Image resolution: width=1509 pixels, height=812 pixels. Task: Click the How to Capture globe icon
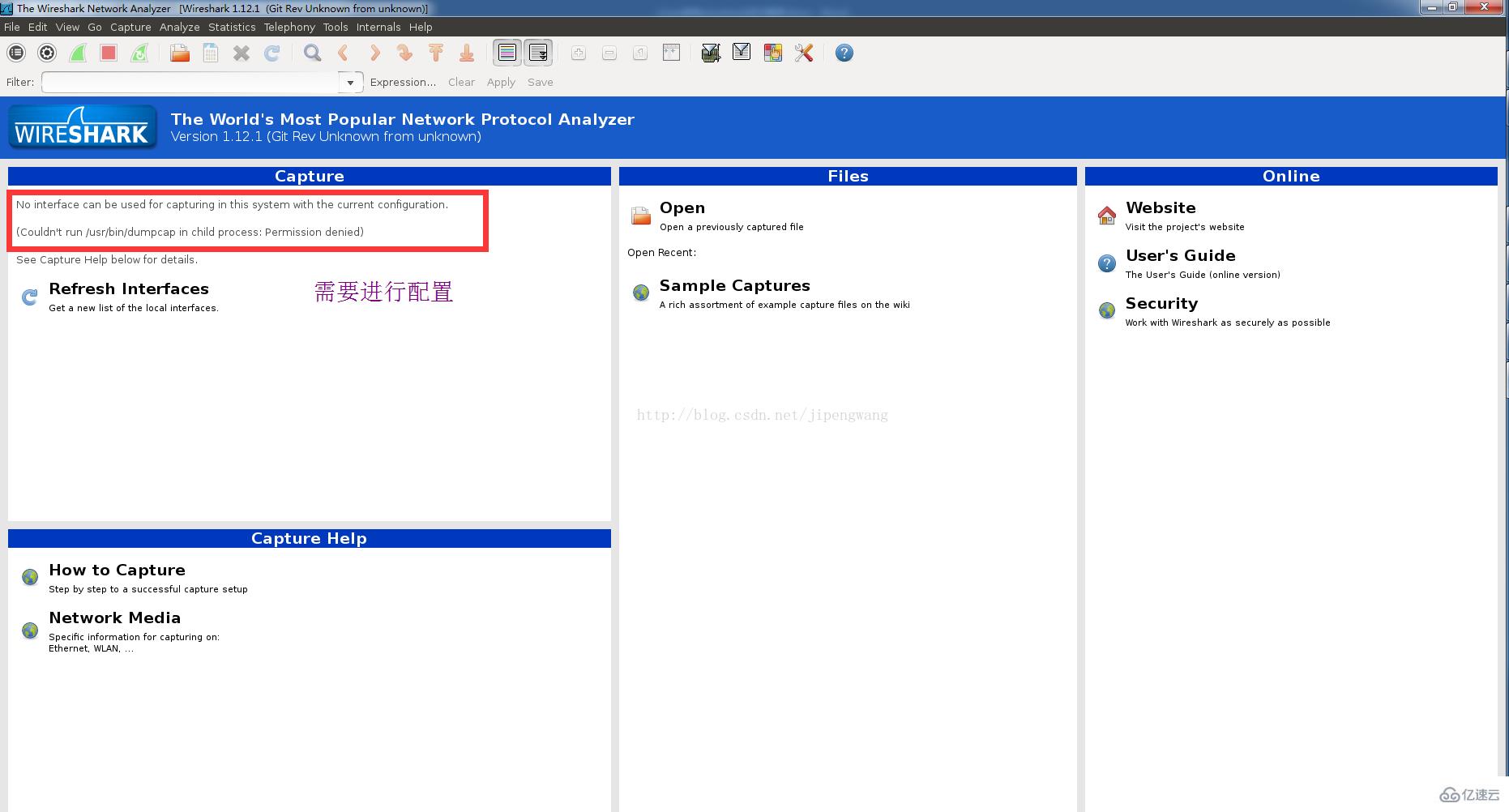pos(30,577)
